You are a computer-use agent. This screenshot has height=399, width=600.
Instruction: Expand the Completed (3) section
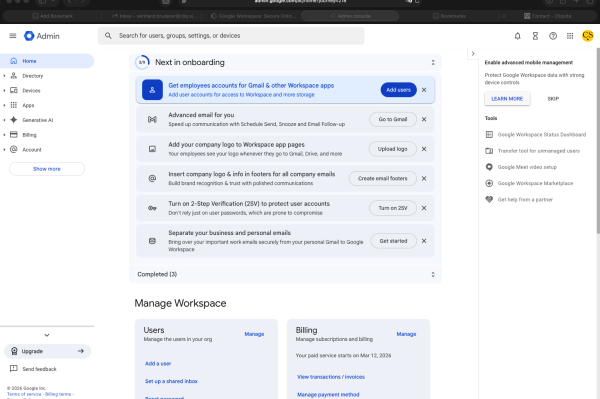(x=433, y=274)
